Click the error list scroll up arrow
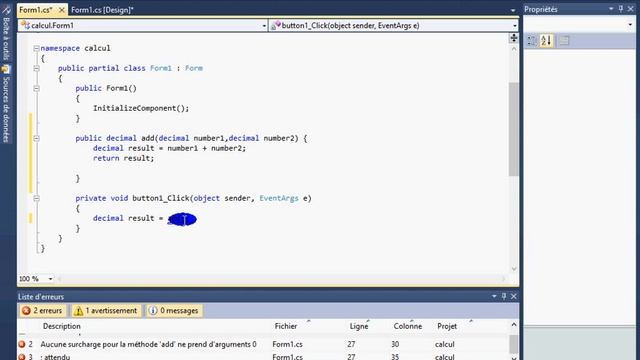 click(x=513, y=325)
